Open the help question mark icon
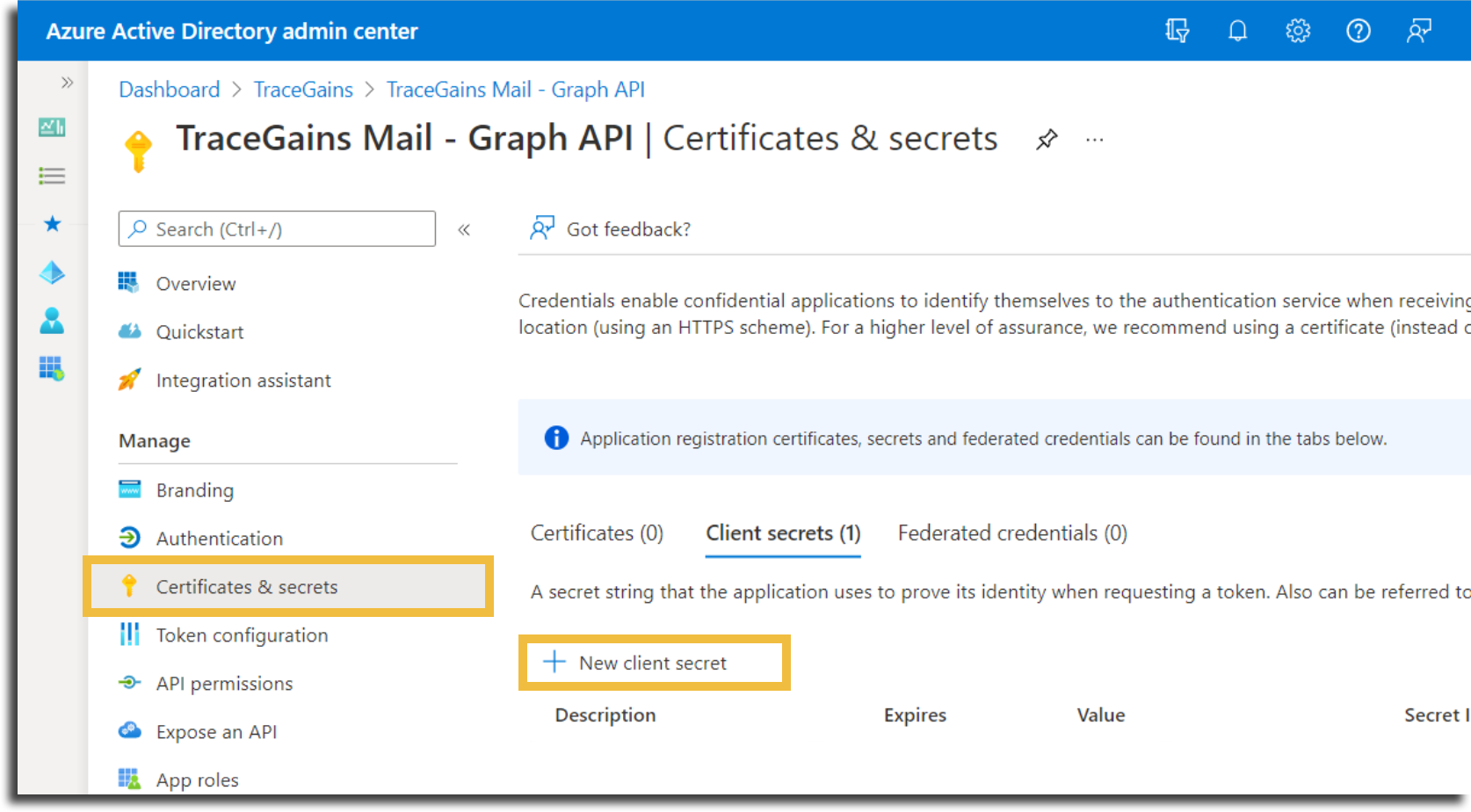 tap(1359, 31)
